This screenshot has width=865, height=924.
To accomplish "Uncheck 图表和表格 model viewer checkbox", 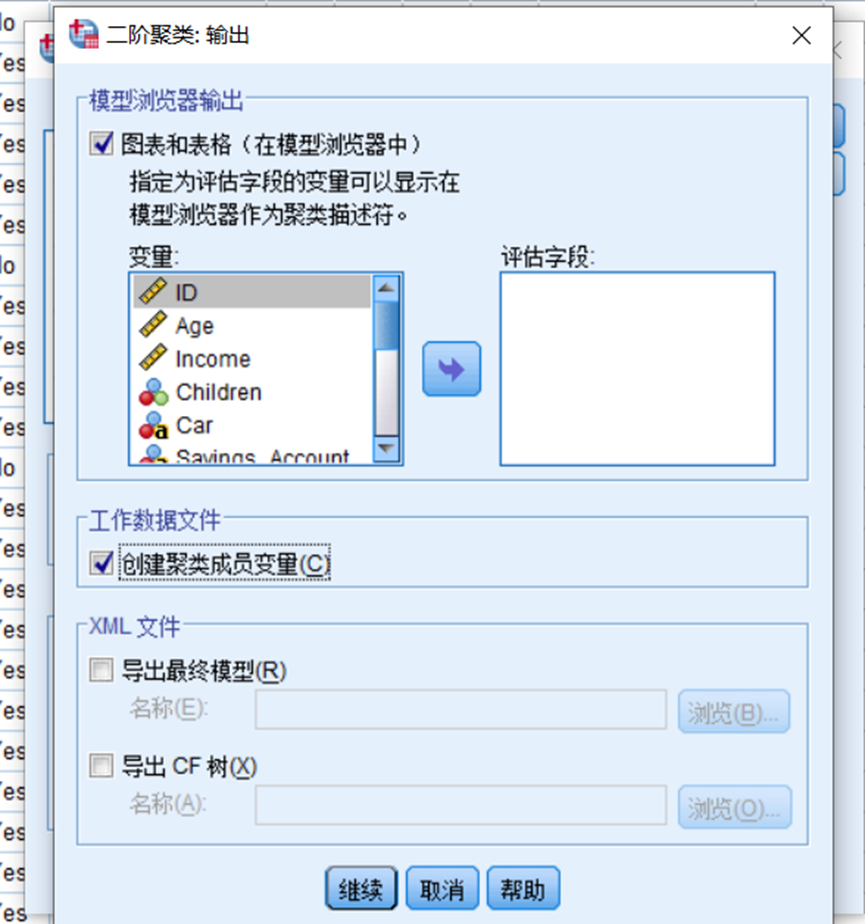I will pos(101,143).
